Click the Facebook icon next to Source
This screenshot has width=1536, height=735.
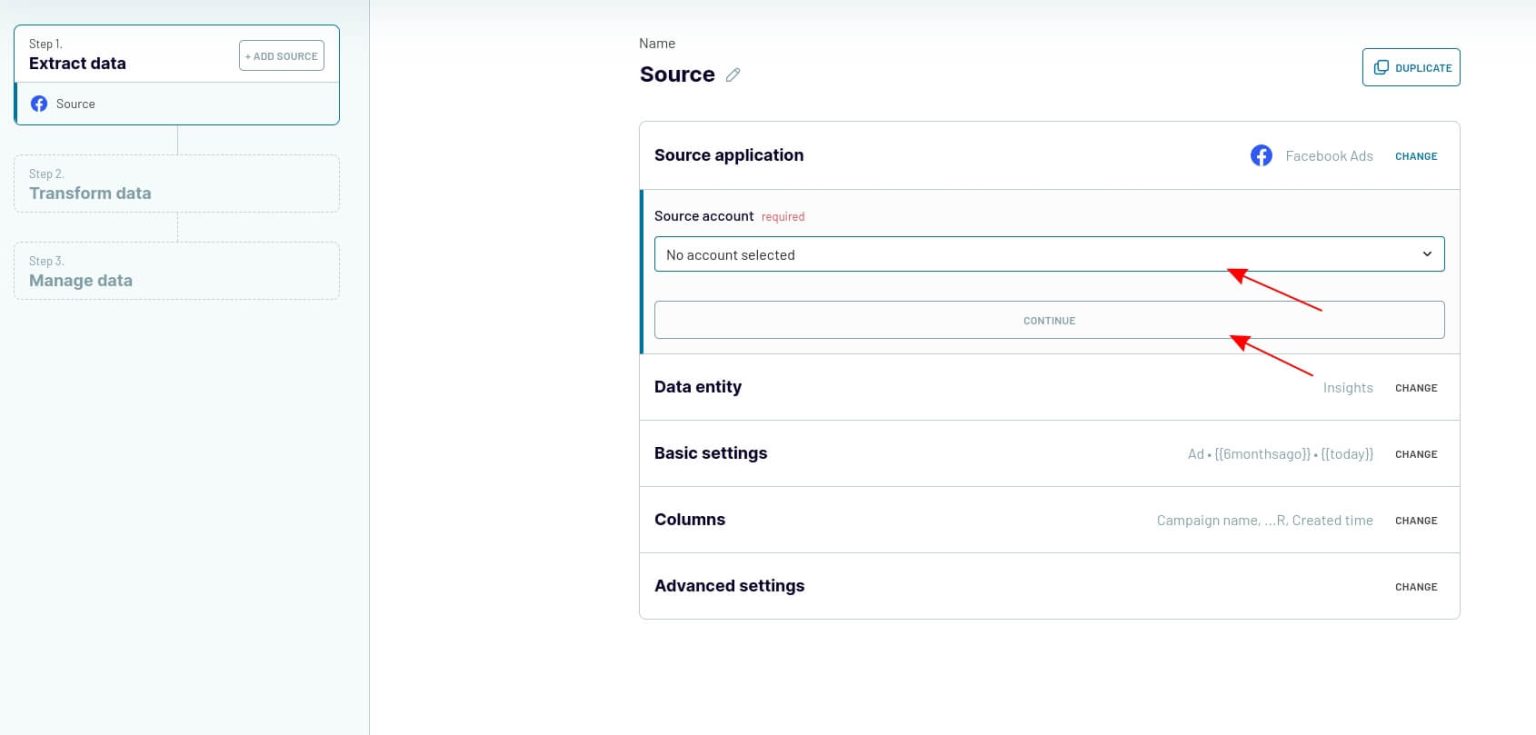[39, 103]
